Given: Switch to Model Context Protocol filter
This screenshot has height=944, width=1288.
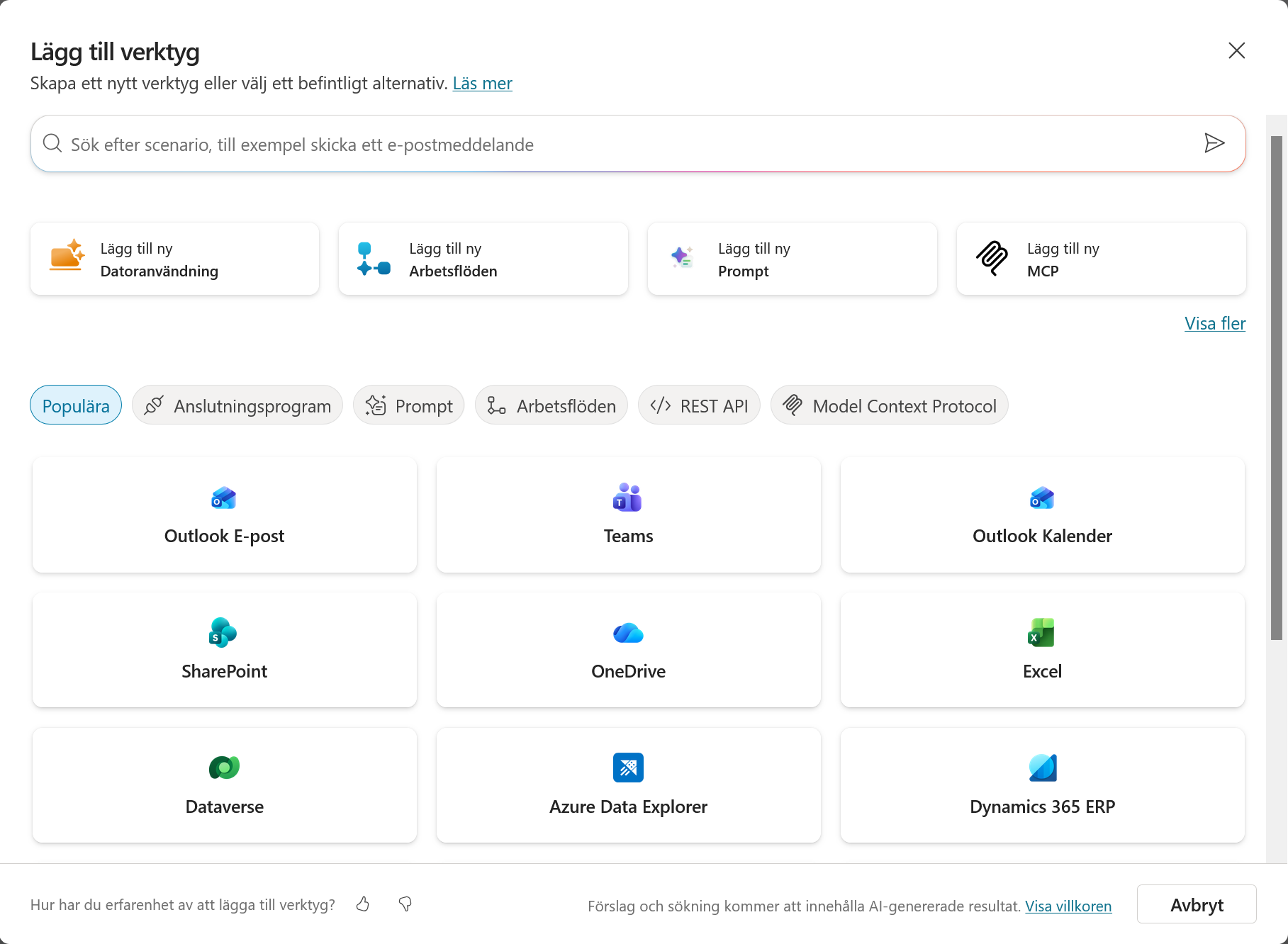Looking at the screenshot, I should 890,405.
